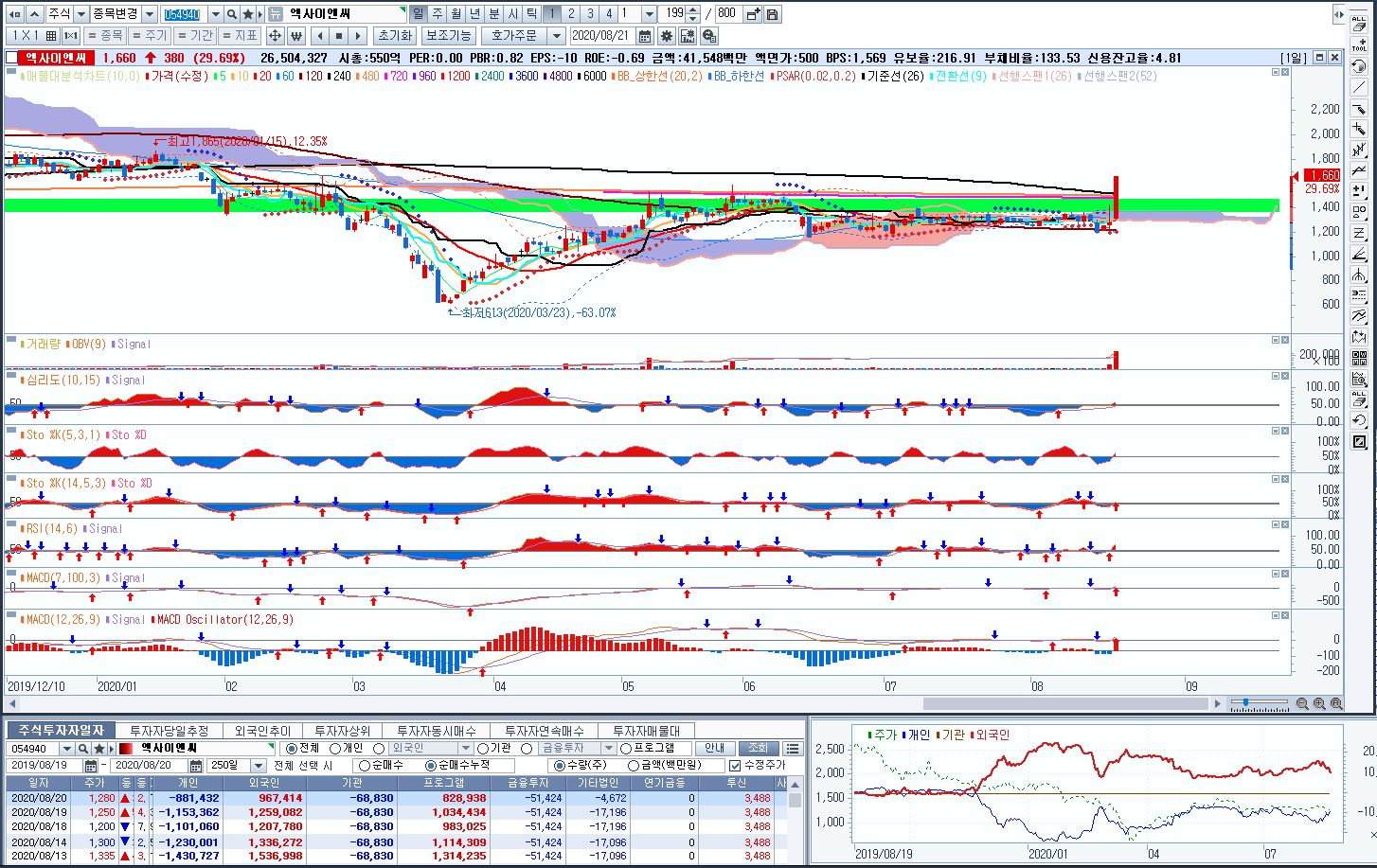The height and width of the screenshot is (868, 1377).
Task: Open the 주식 market type dropdown
Action: pos(80,14)
